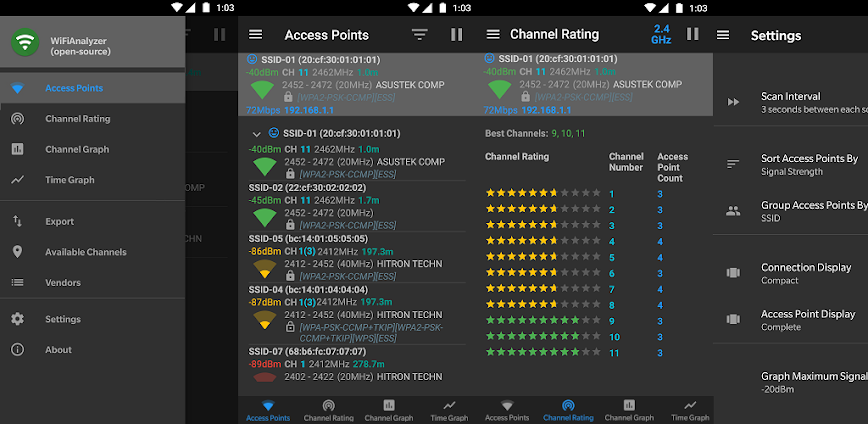Open About from the navigation drawer
Viewport: 868px width, 424px height.
(x=58, y=350)
